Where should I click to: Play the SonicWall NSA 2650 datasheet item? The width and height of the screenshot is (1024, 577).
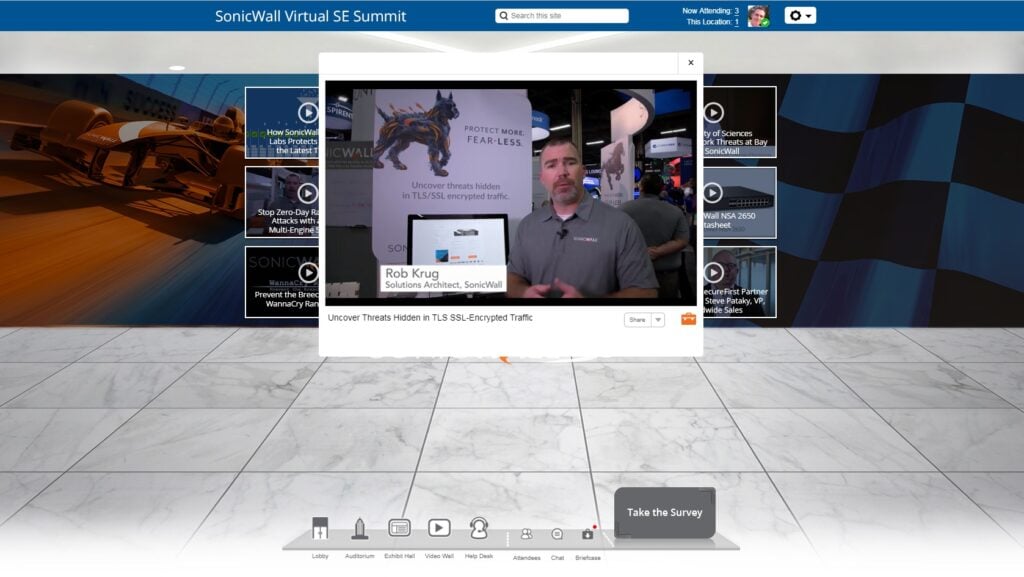pyautogui.click(x=713, y=193)
